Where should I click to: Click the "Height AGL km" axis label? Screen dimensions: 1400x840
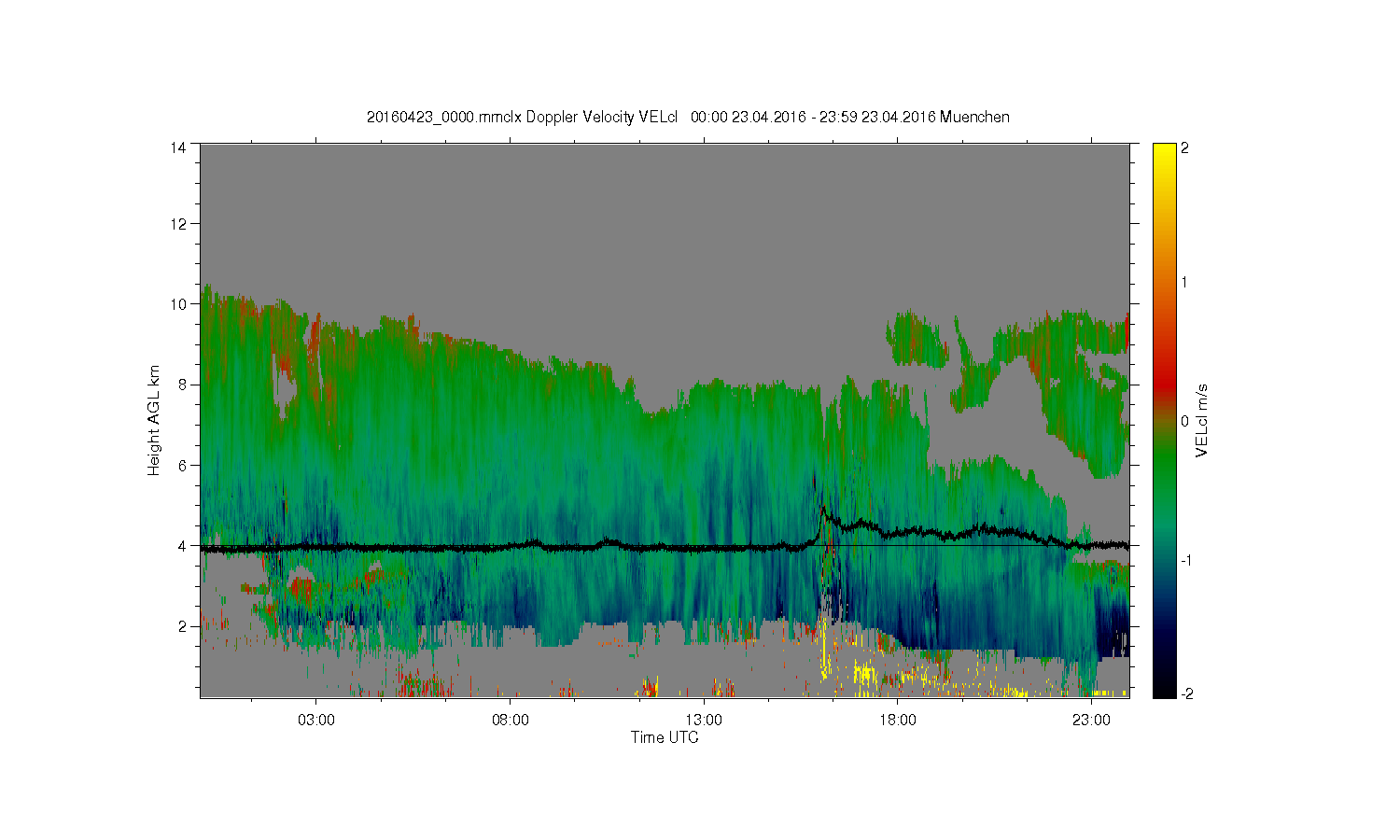coord(154,421)
